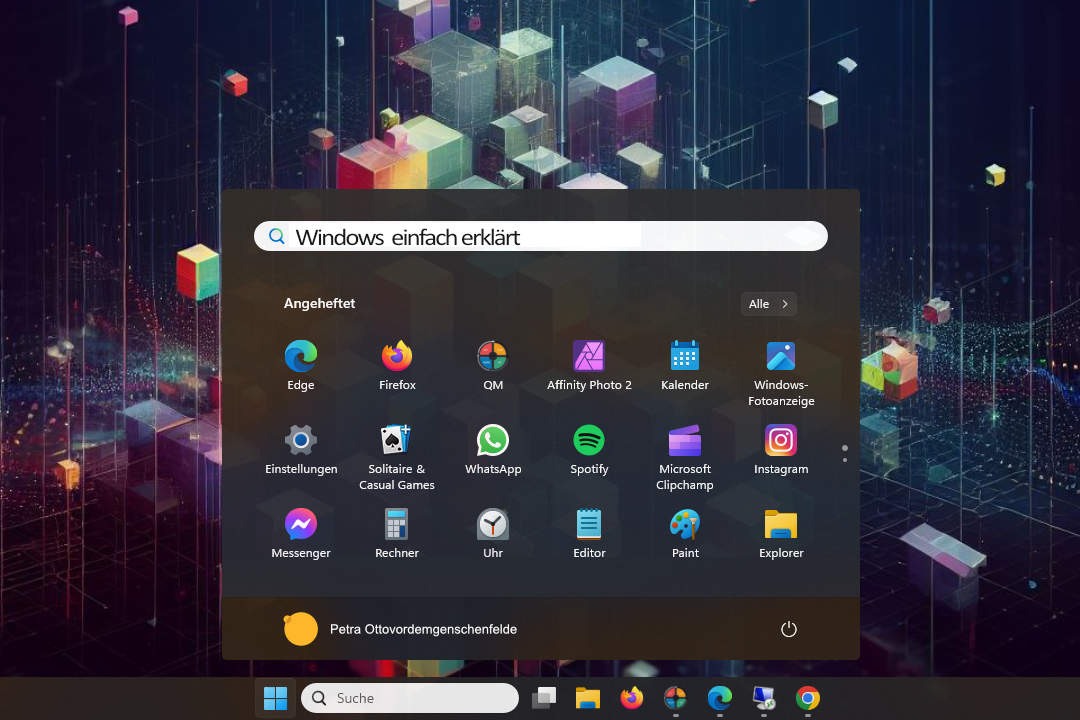Open File Explorer from the taskbar
Viewport: 1080px width, 720px height.
[x=588, y=699]
